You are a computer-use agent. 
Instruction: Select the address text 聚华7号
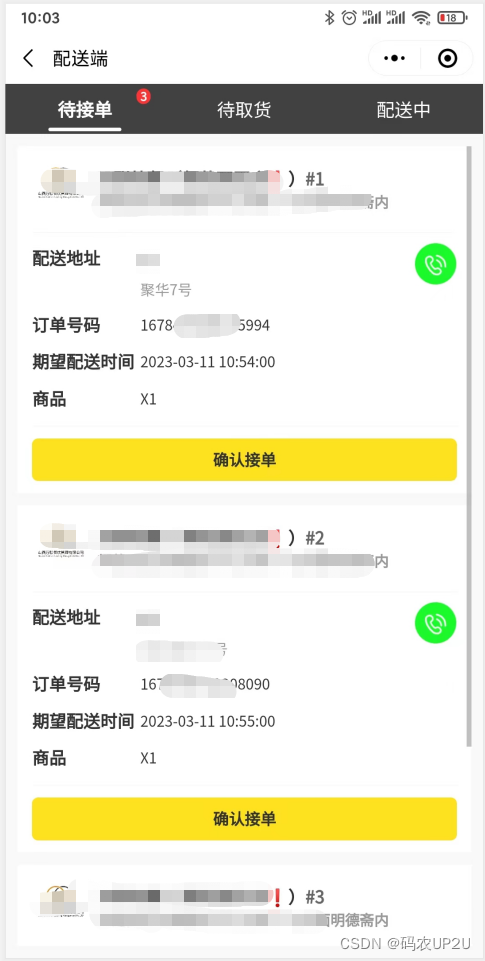pyautogui.click(x=166, y=289)
